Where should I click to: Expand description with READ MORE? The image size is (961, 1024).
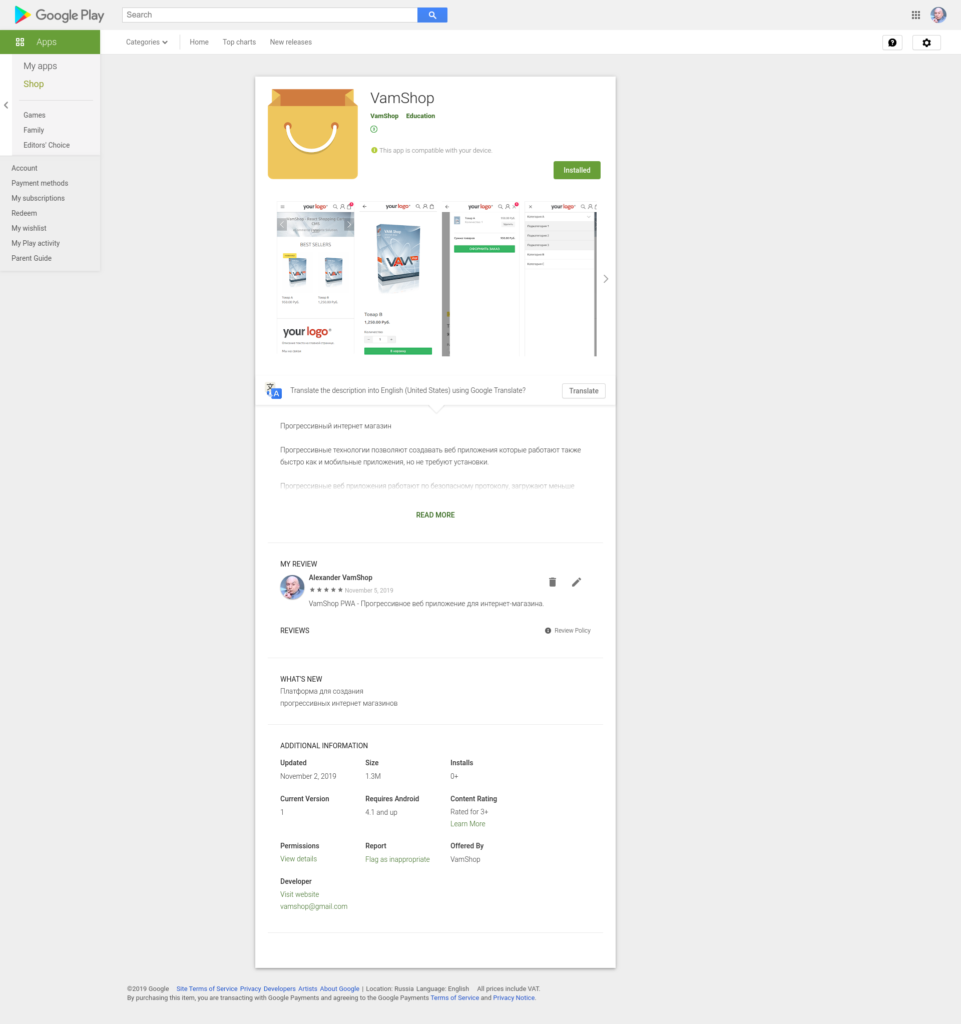435,515
